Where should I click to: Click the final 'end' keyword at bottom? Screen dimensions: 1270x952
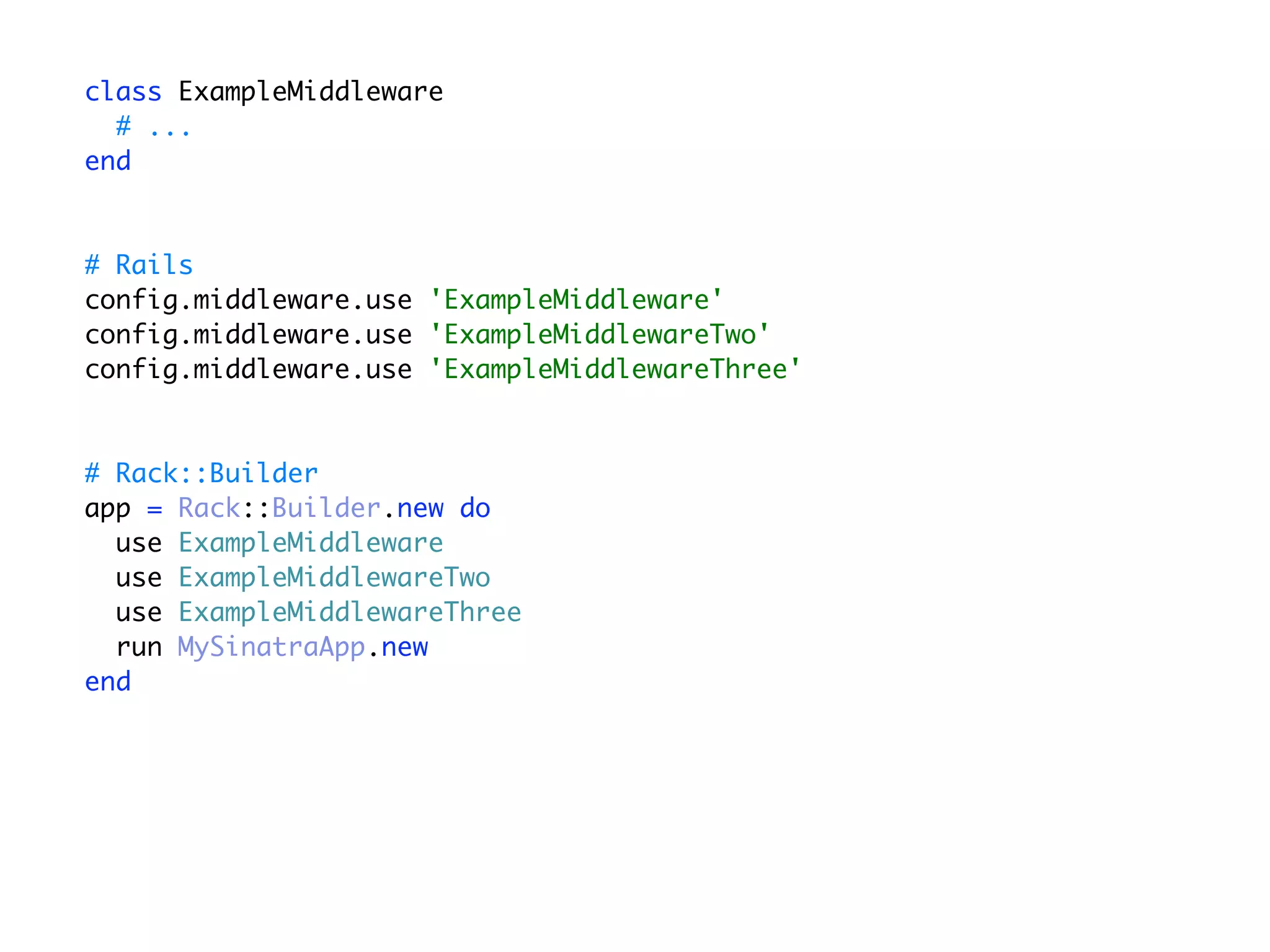(x=108, y=682)
